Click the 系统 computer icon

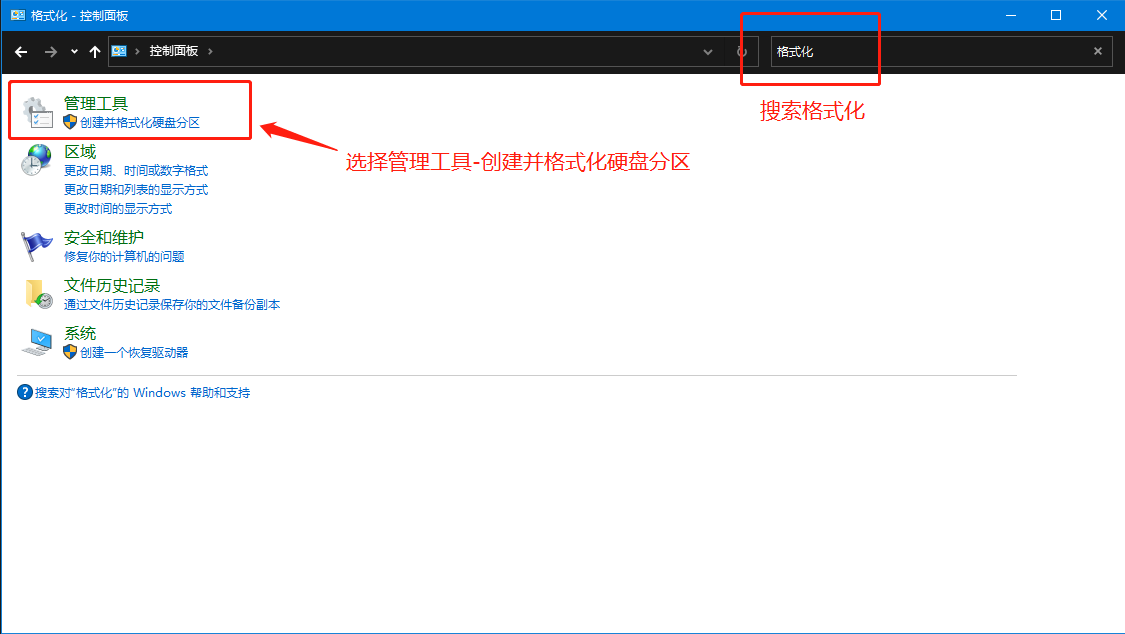[36, 340]
